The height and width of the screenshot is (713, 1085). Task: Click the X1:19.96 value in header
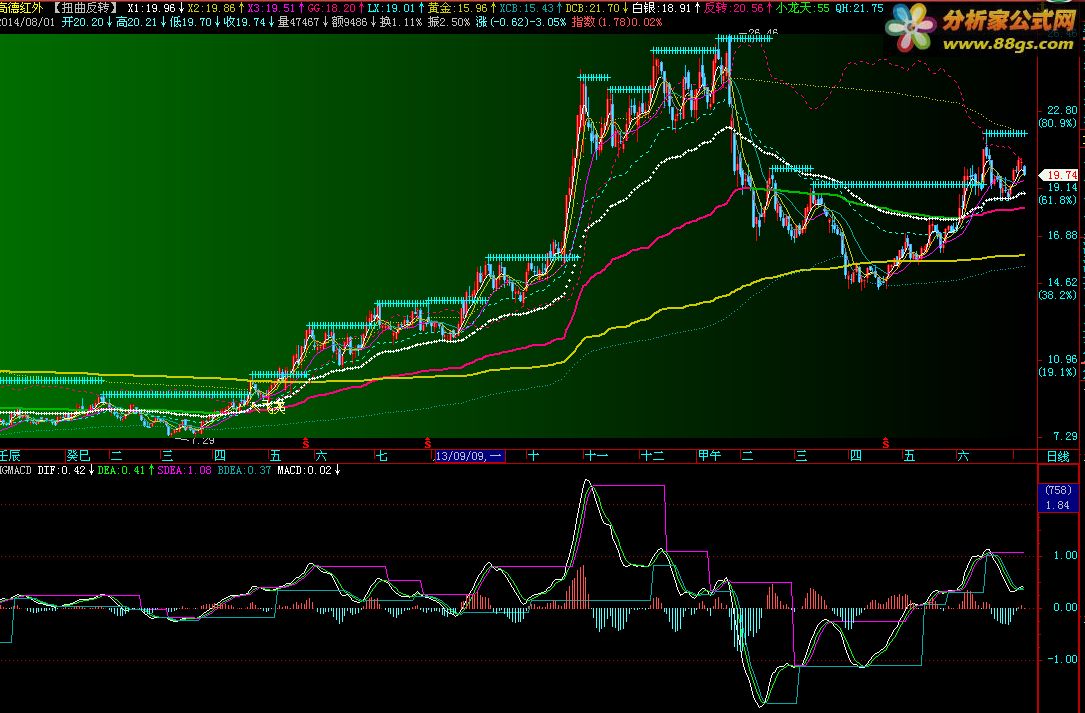tap(152, 8)
